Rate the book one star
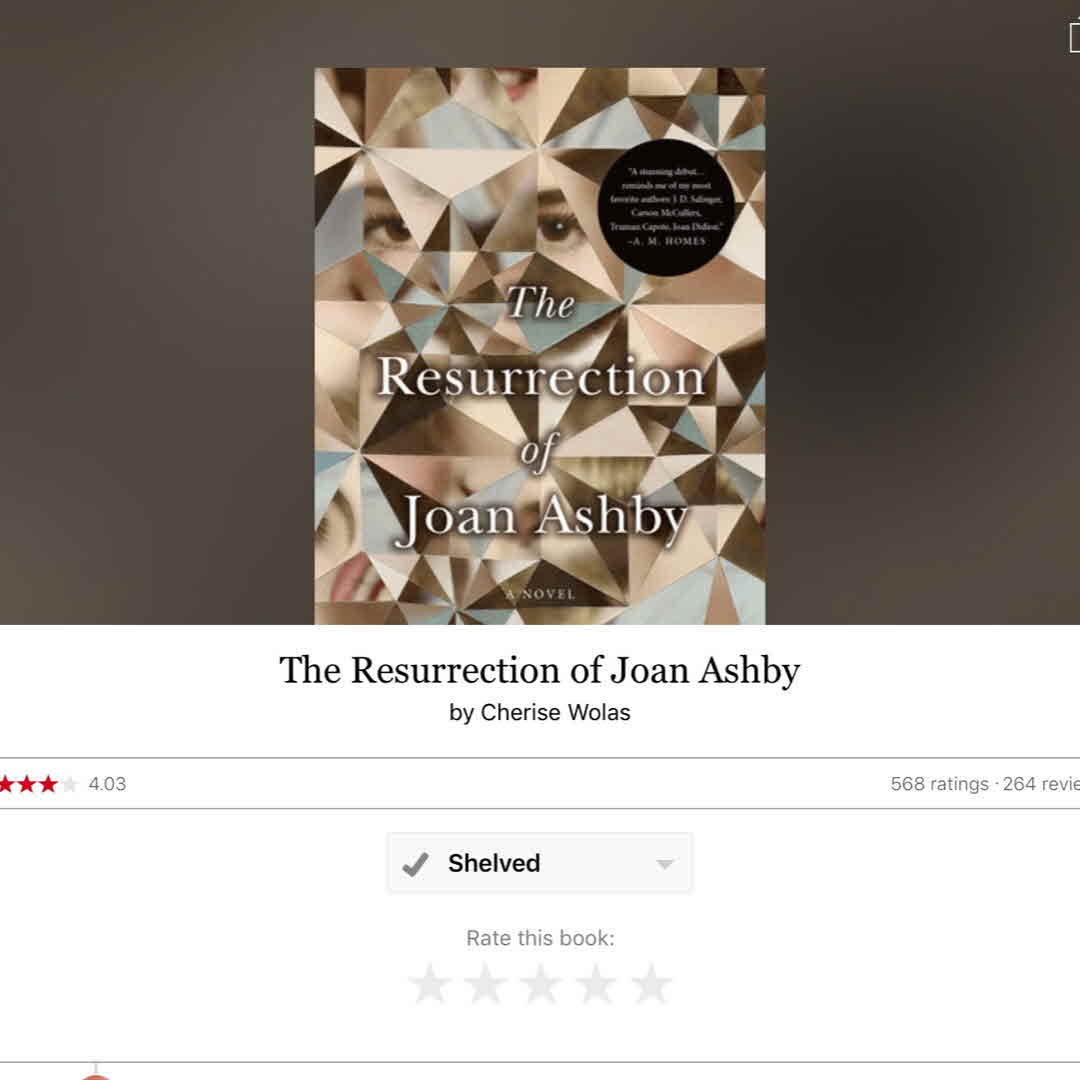 tap(430, 984)
